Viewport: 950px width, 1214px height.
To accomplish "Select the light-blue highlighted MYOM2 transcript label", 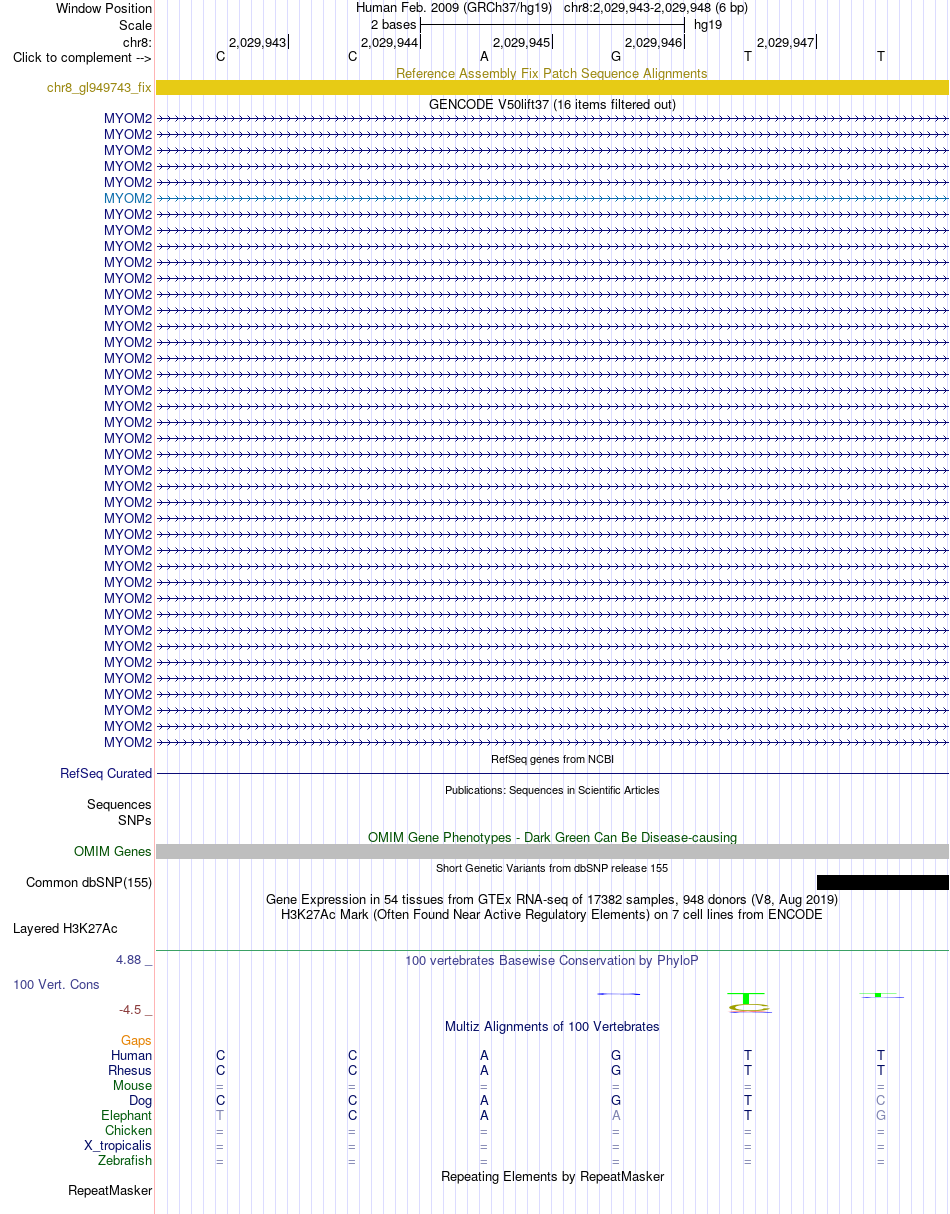I will [128, 198].
